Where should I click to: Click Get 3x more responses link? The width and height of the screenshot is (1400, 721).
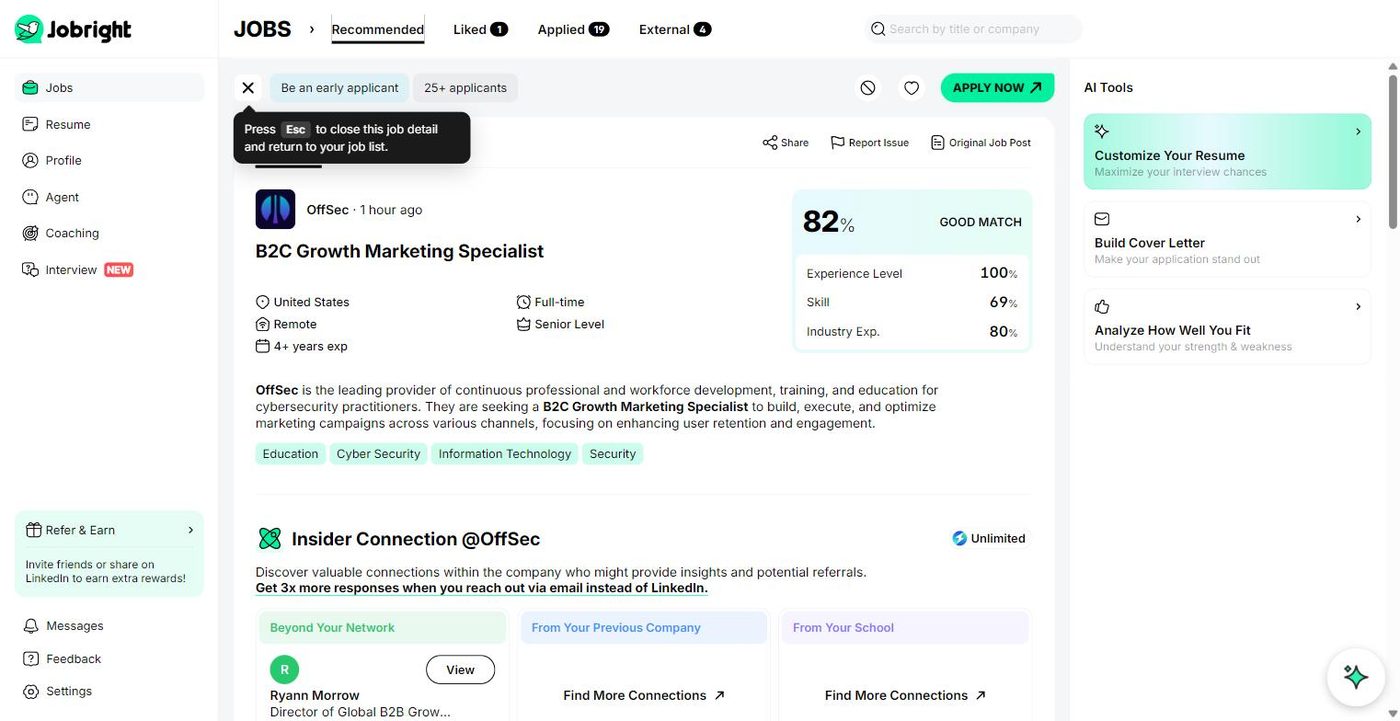[x=481, y=588]
